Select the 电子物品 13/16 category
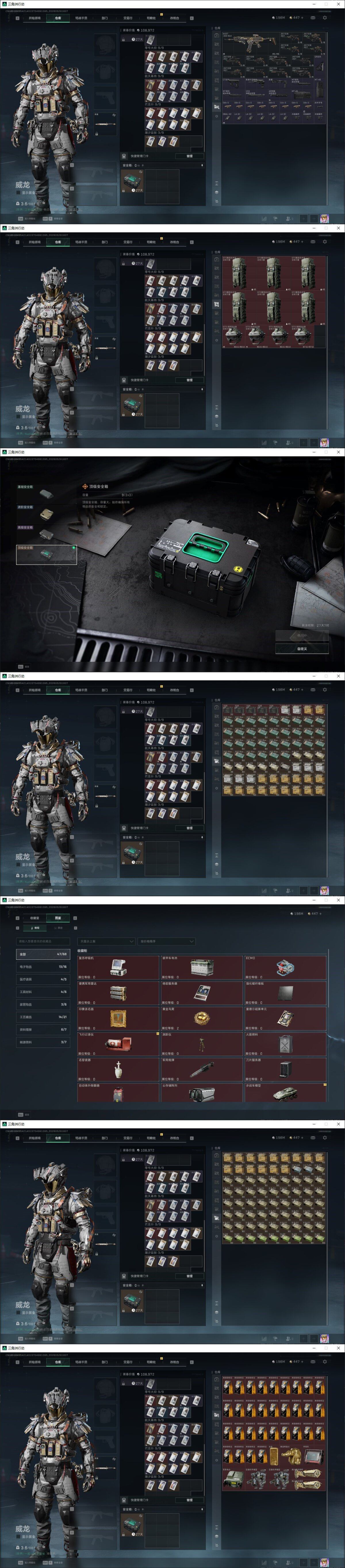 coord(43,967)
